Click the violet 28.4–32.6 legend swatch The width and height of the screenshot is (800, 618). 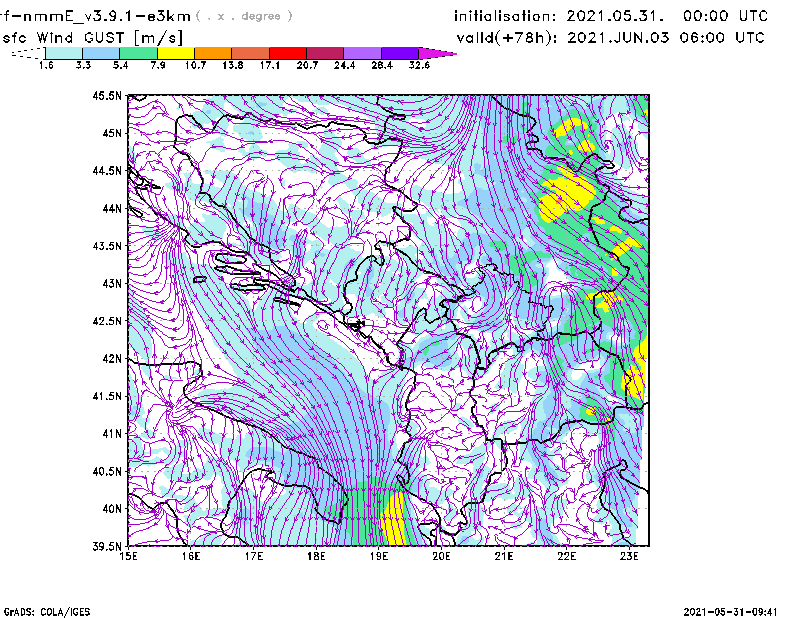point(400,53)
